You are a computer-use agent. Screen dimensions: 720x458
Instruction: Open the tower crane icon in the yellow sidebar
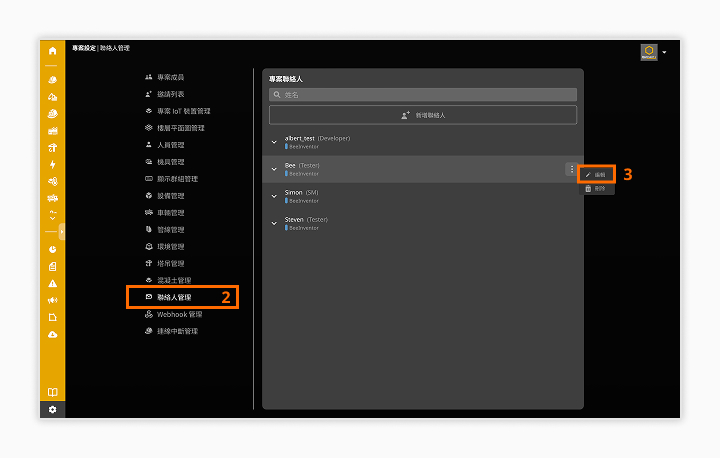pyautogui.click(x=52, y=148)
